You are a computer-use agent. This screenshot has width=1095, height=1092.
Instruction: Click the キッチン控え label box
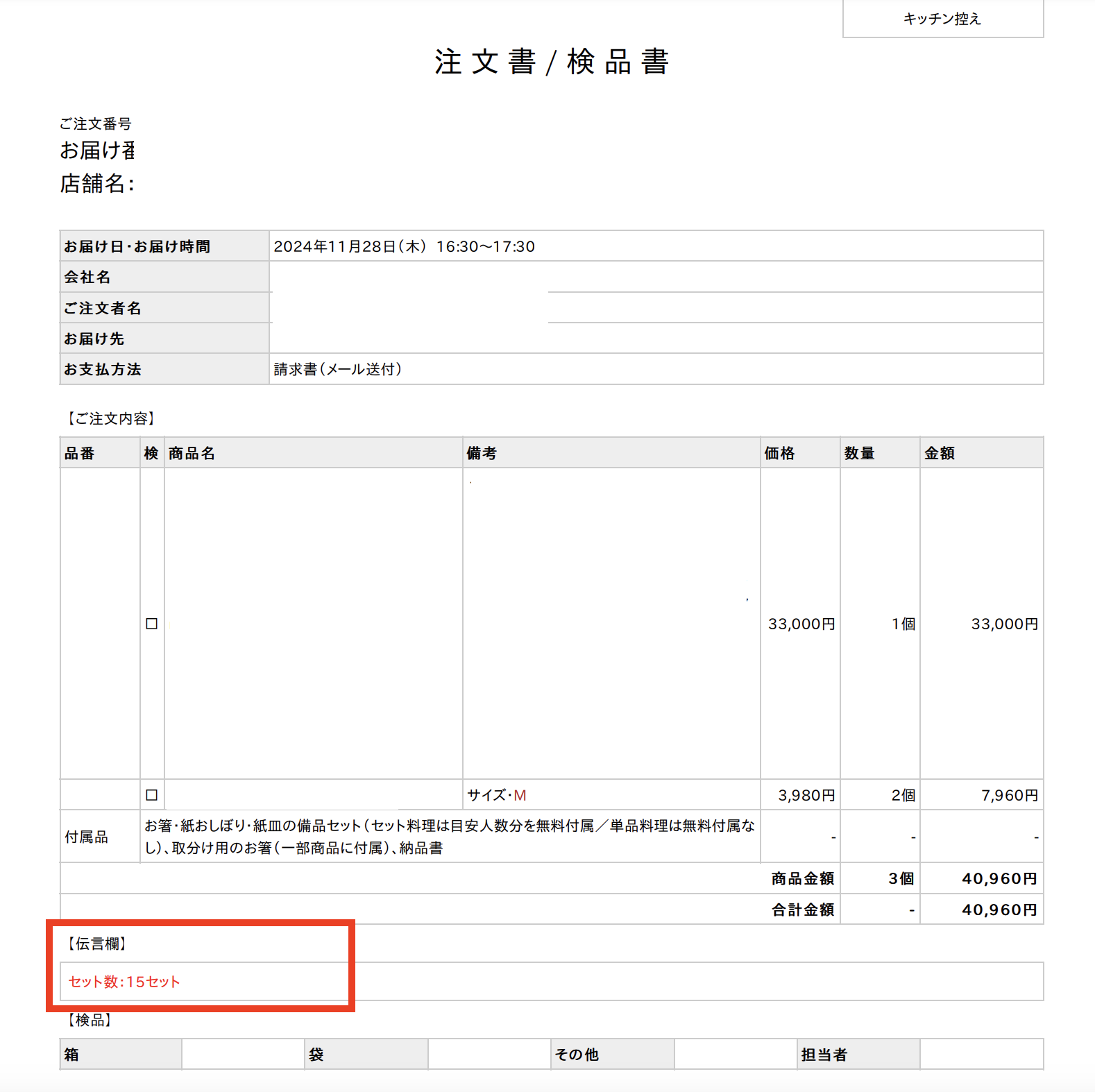click(943, 19)
